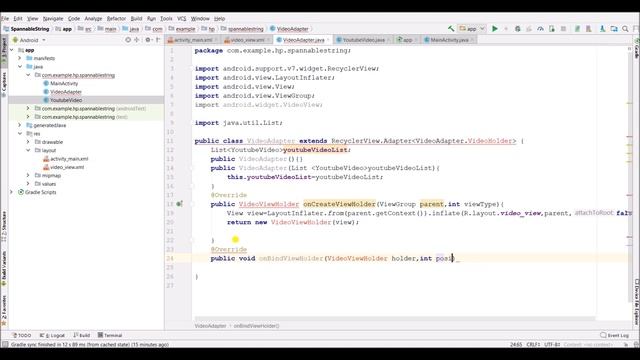Collapse the java folder
This screenshot has height=360, width=640.
click(20, 67)
